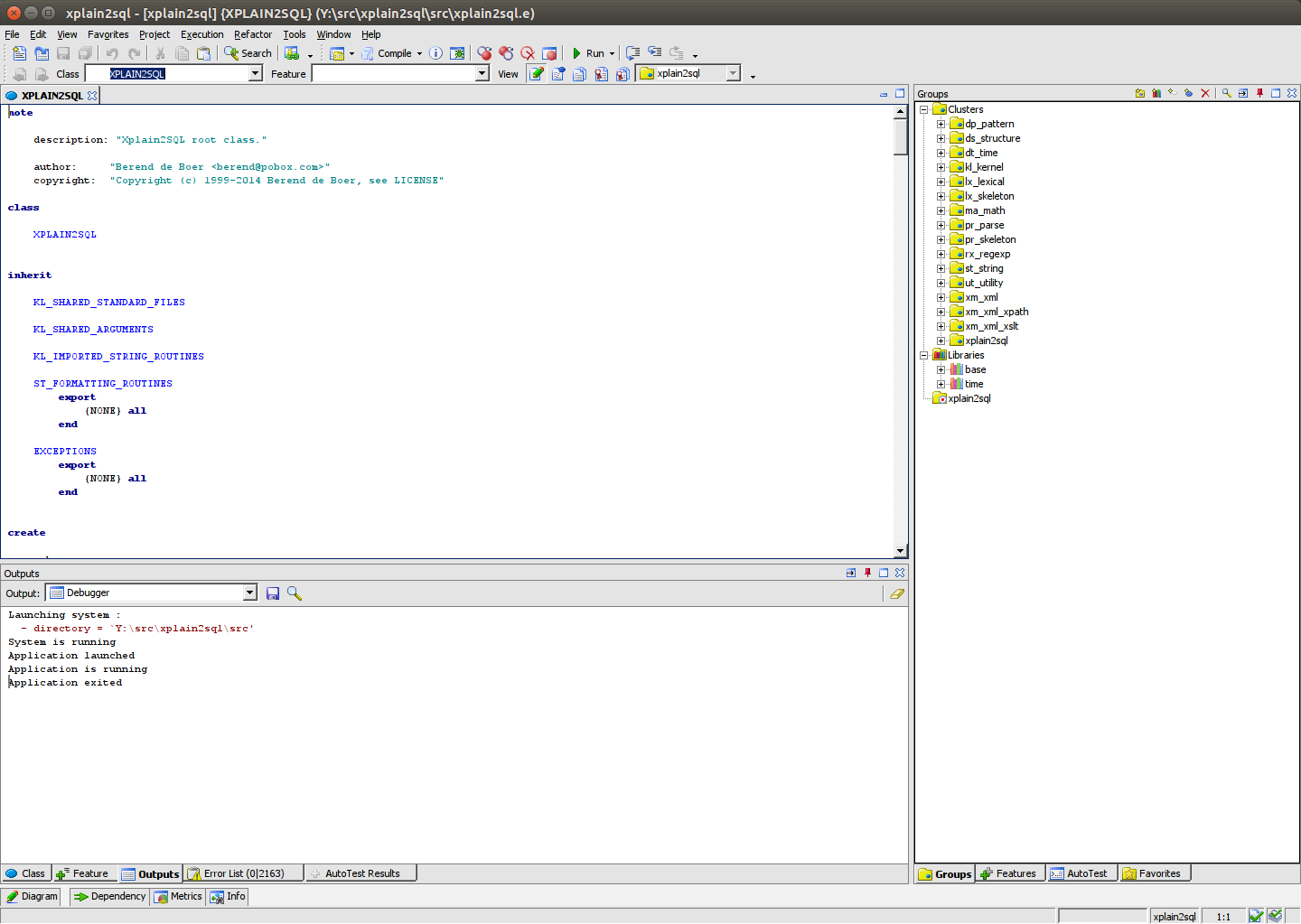
Task: Remove selected group with the red X icon
Action: click(1205, 93)
